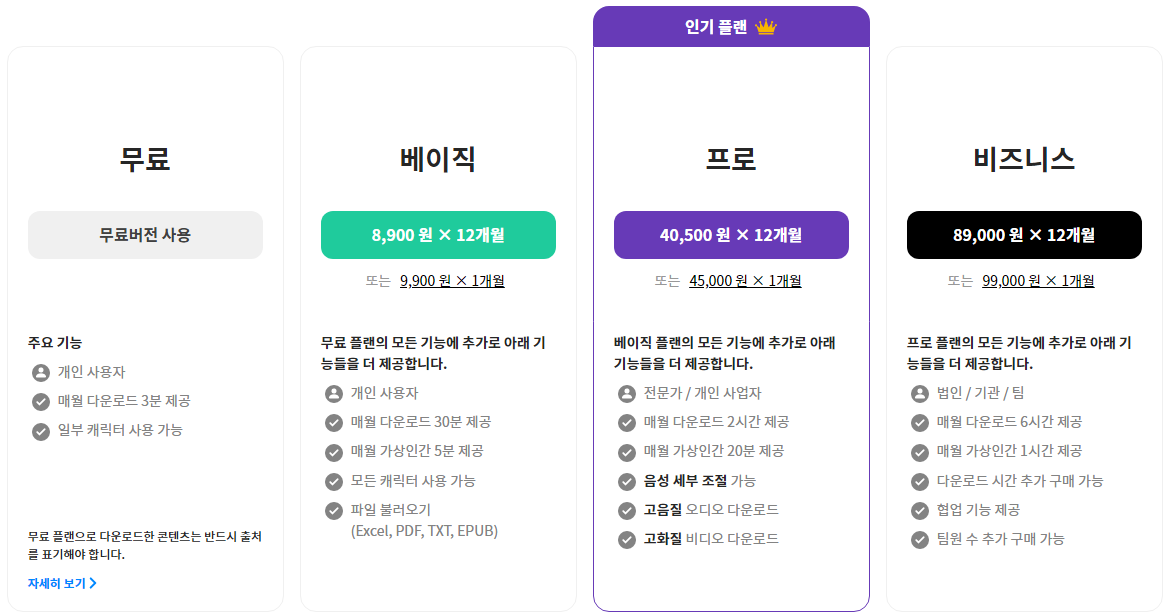
Task: Click the crown icon on 인기 플랜 banner
Action: (766, 28)
